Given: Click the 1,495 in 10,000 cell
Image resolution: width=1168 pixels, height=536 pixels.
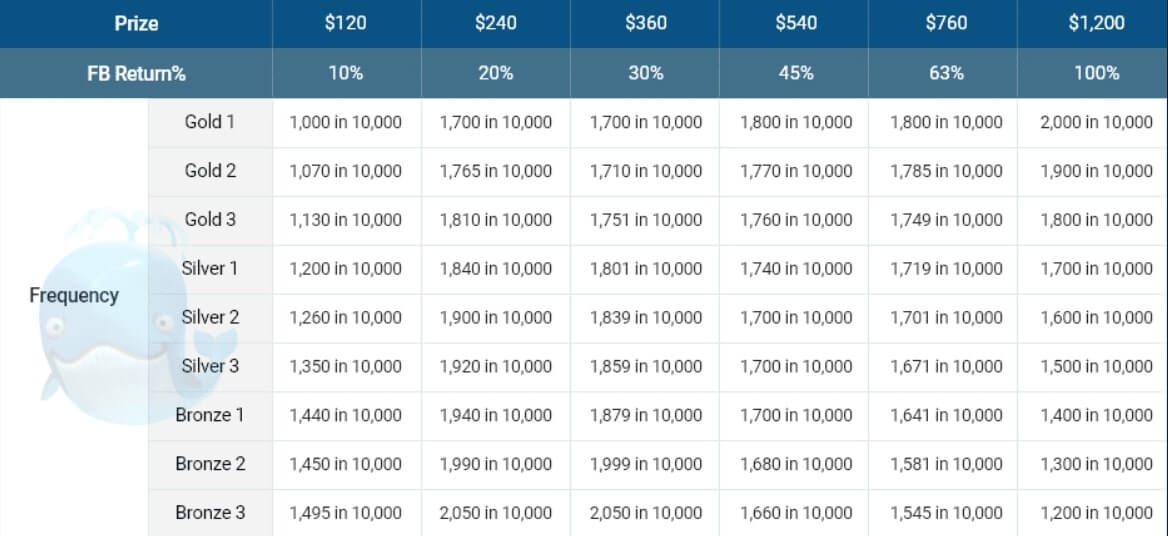Looking at the screenshot, I should [x=346, y=513].
